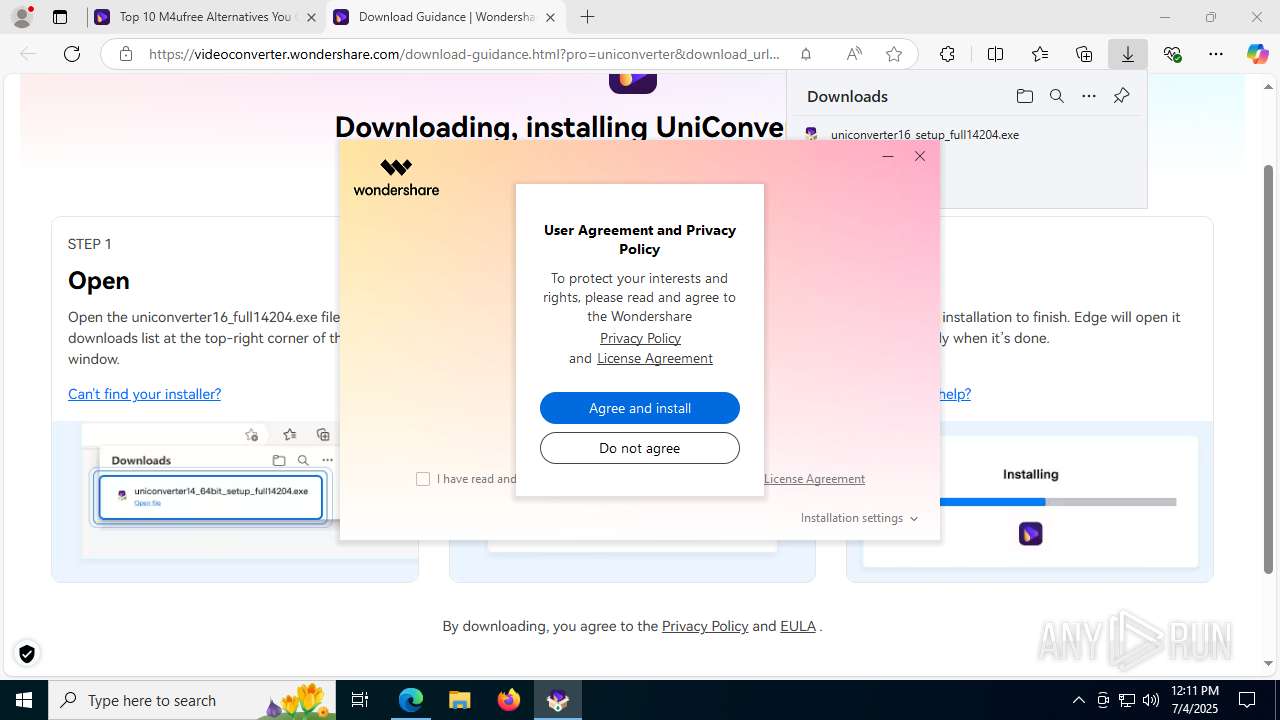Expand Installation settings dropdown

[x=859, y=518]
